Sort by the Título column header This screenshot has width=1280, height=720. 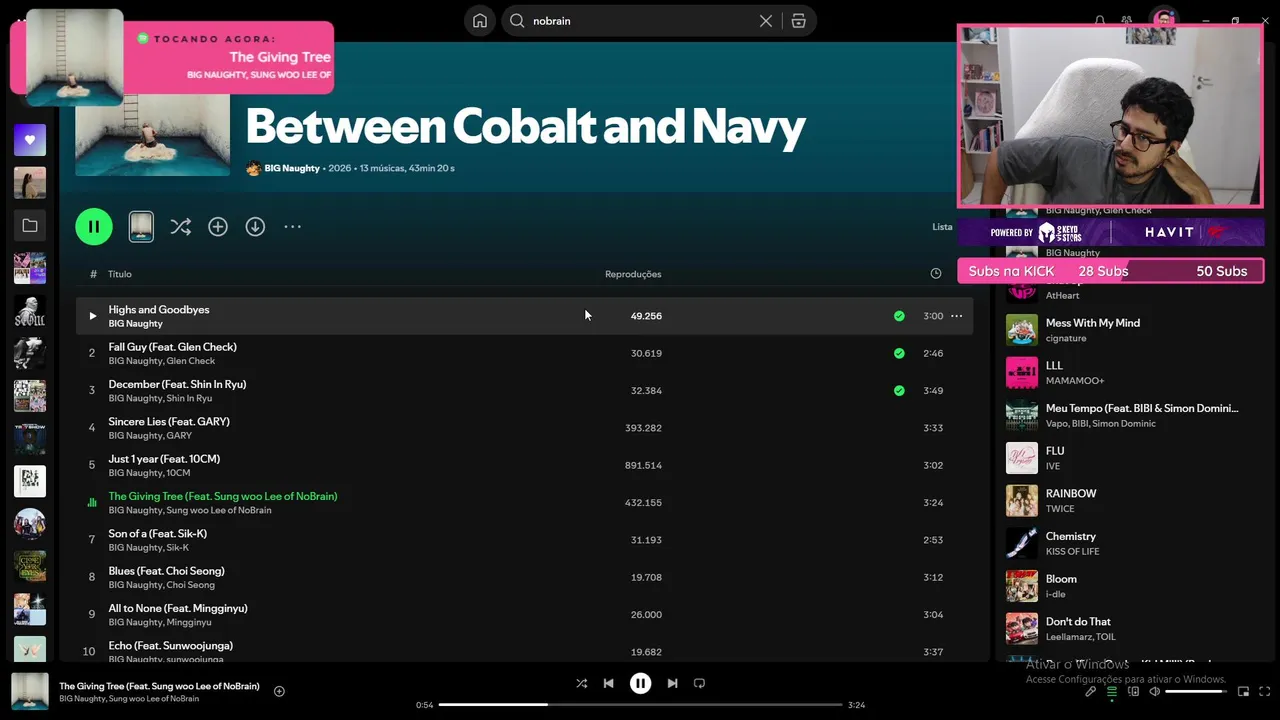coord(120,274)
